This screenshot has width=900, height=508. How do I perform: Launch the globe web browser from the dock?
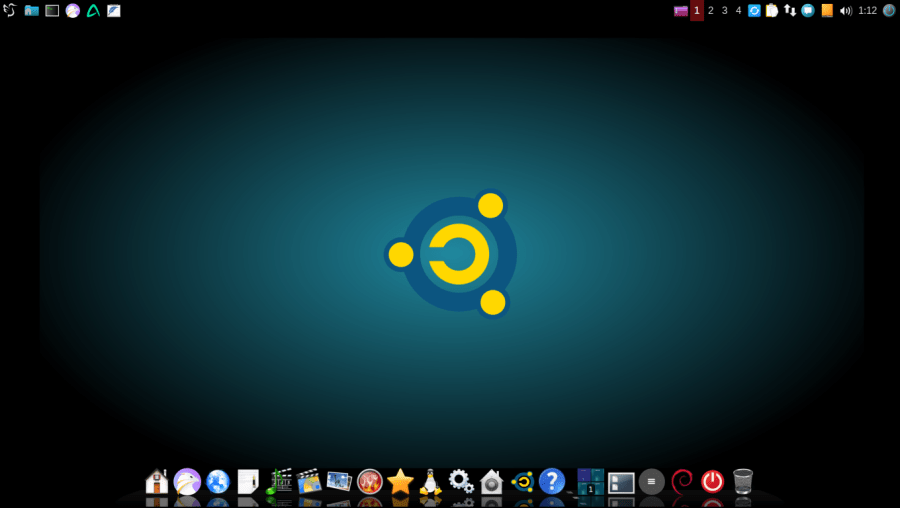(218, 482)
